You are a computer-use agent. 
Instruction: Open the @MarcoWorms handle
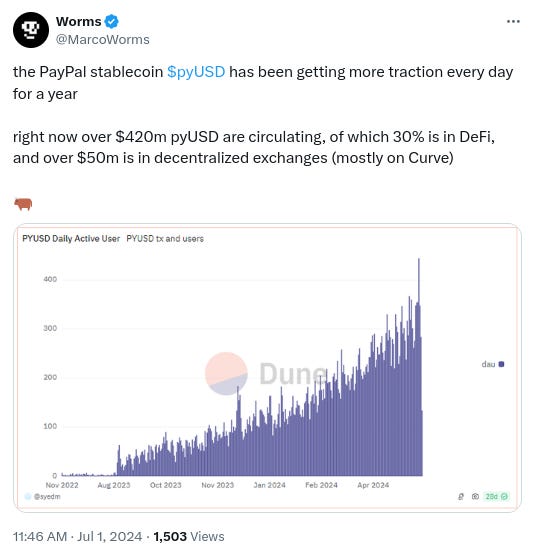pyautogui.click(x=103, y=39)
